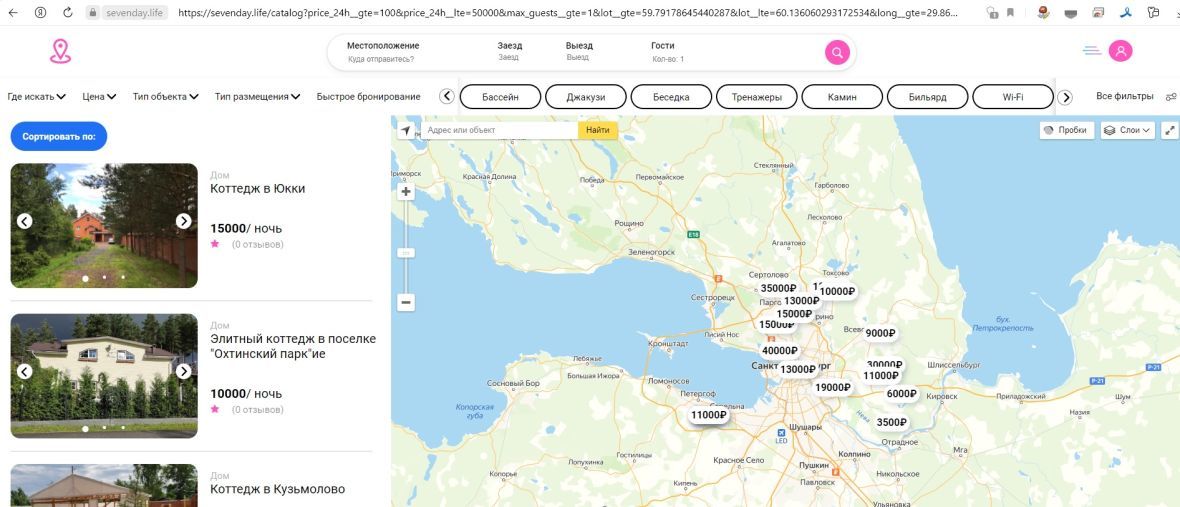
Task: Open the Yandex home button in the toolbar
Action: click(x=41, y=13)
